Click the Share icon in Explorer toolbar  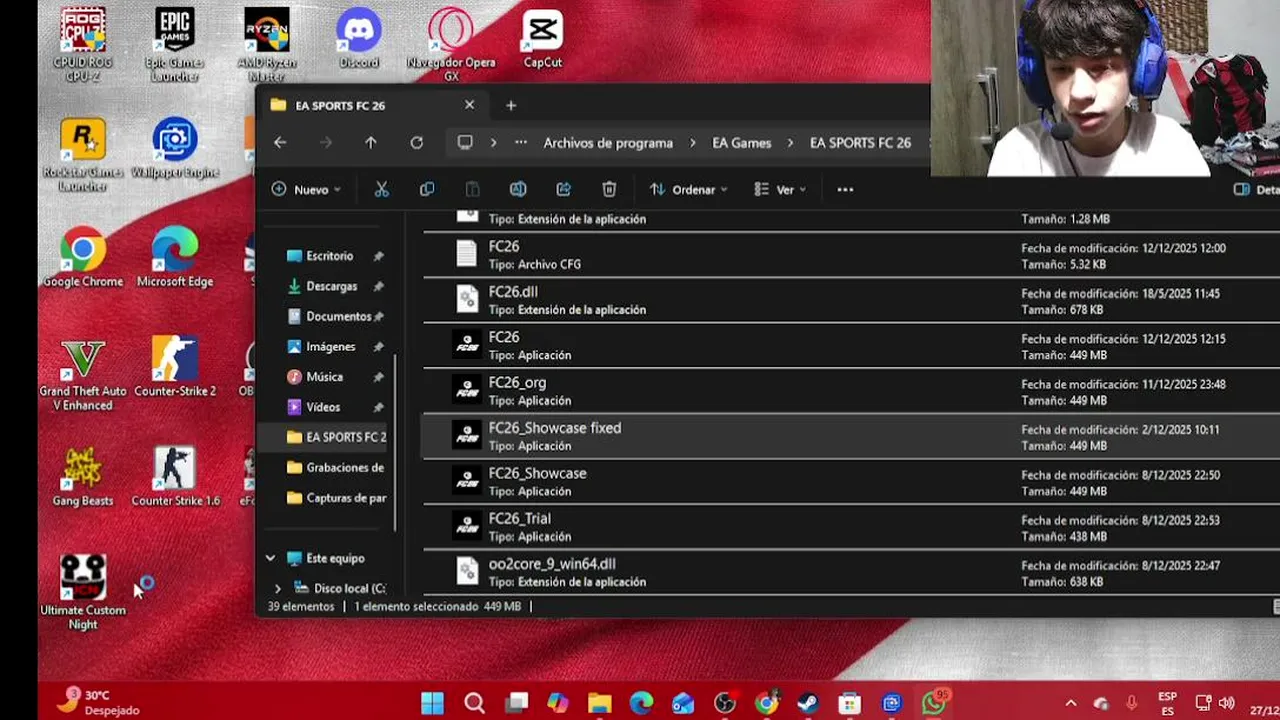tap(564, 189)
